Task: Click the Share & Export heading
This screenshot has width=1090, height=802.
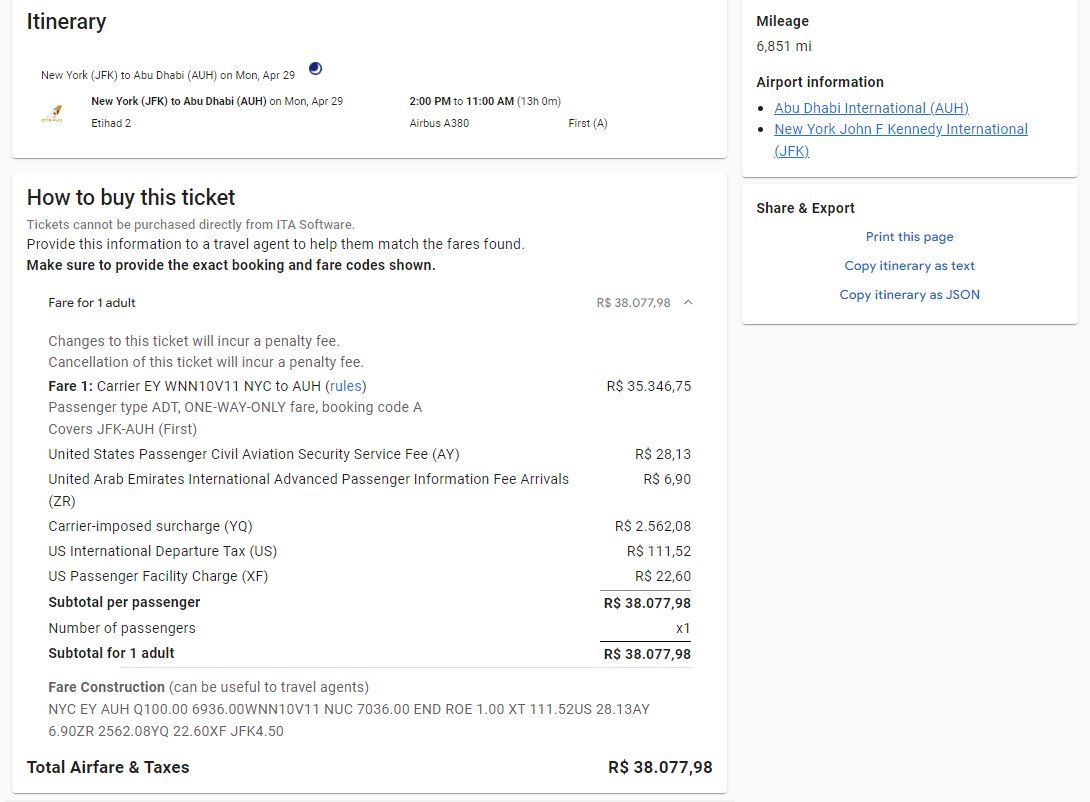Action: pyautogui.click(x=806, y=208)
